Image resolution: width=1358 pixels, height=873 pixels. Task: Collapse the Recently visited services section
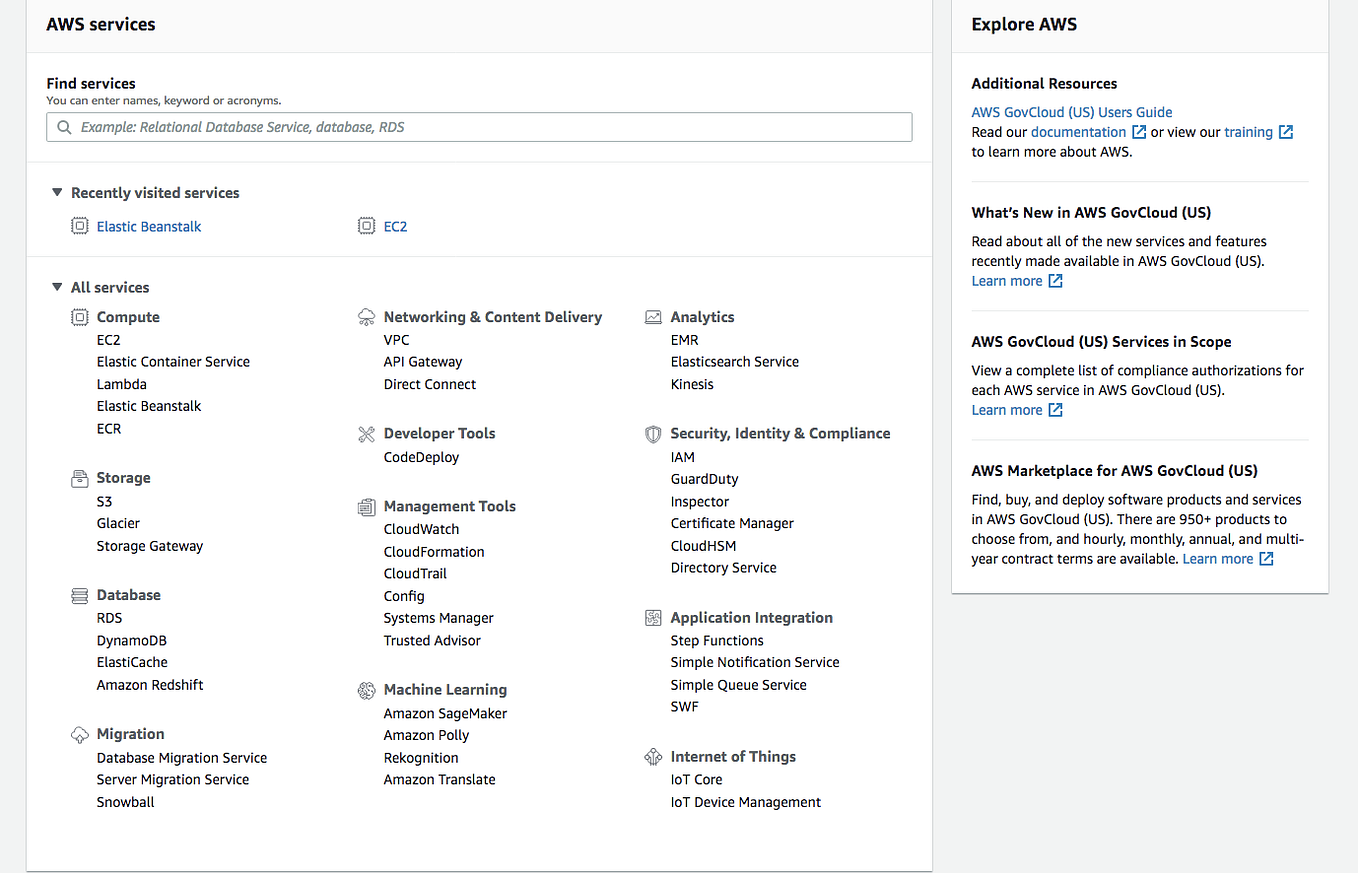click(57, 192)
